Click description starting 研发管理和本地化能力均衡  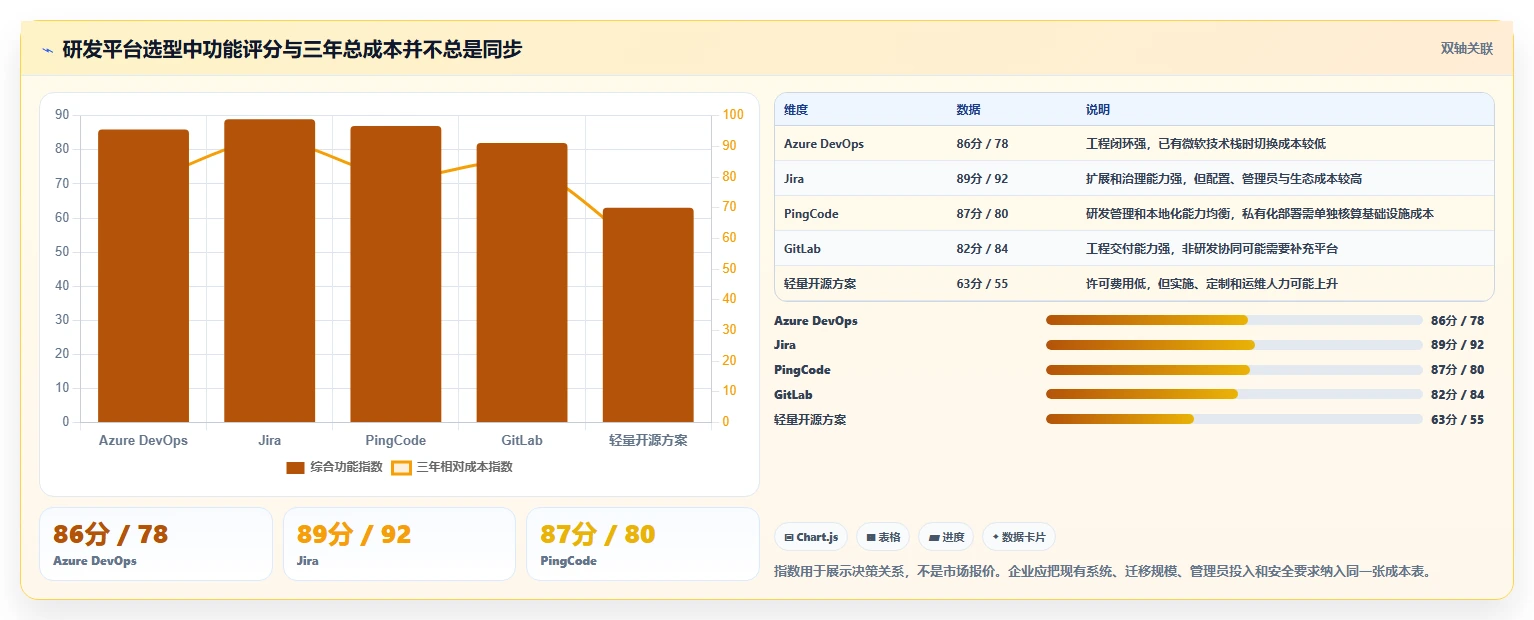[1260, 214]
